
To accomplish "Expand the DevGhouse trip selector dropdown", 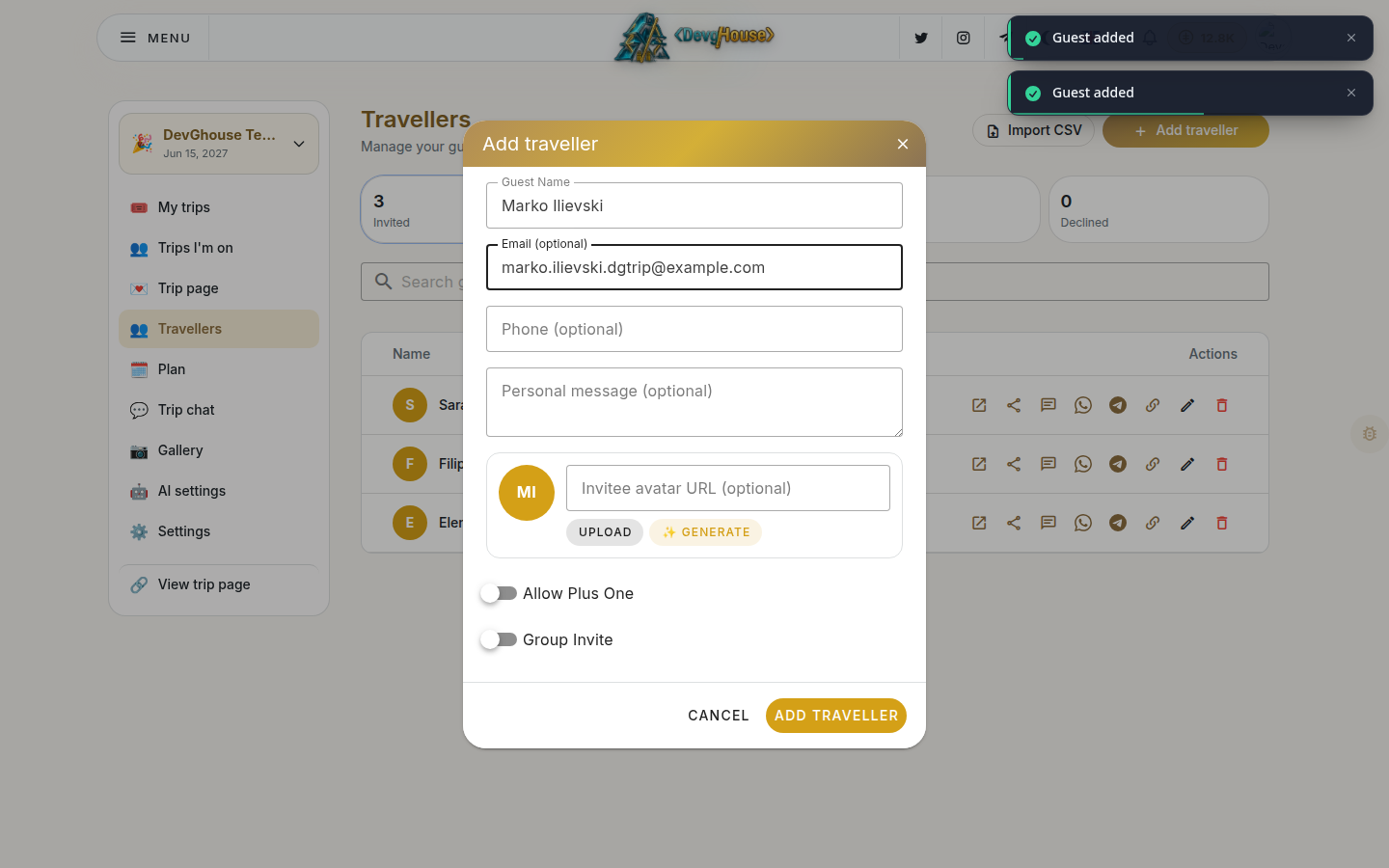I will (x=219, y=144).
